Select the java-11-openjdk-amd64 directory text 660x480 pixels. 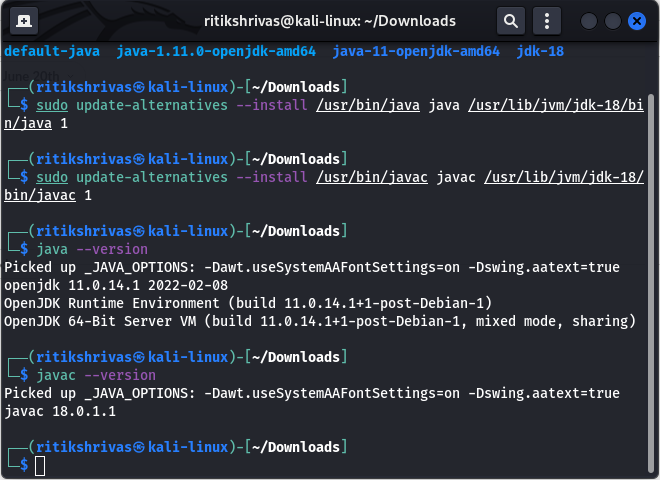pos(416,51)
